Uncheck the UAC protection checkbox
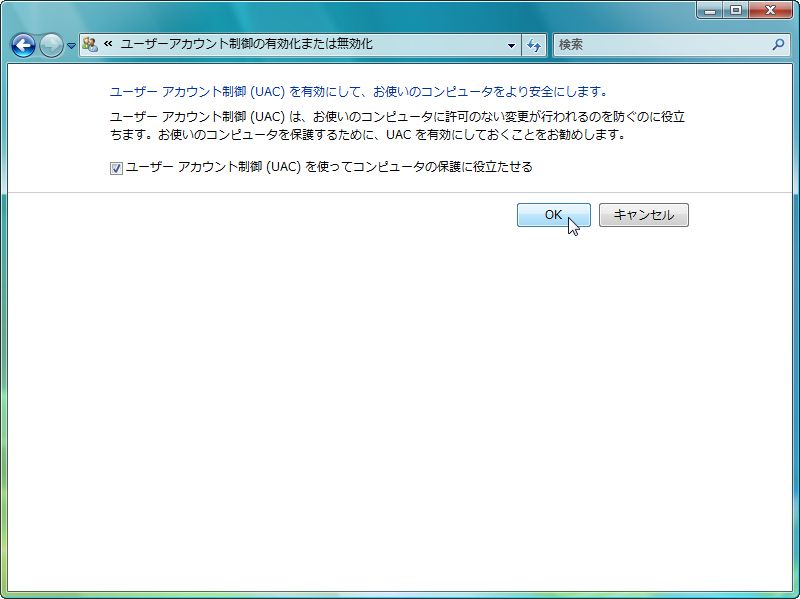Screen dimensions: 800x599 [116, 168]
